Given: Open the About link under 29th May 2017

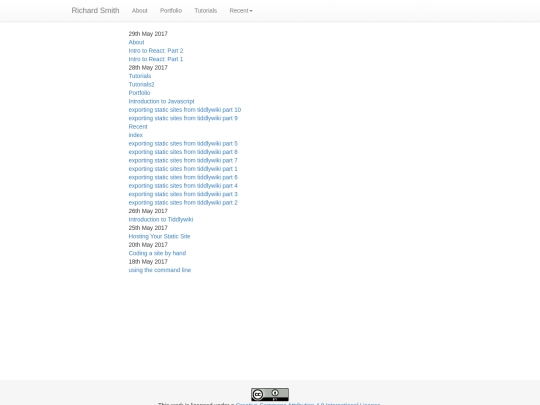Looking at the screenshot, I should [136, 42].
